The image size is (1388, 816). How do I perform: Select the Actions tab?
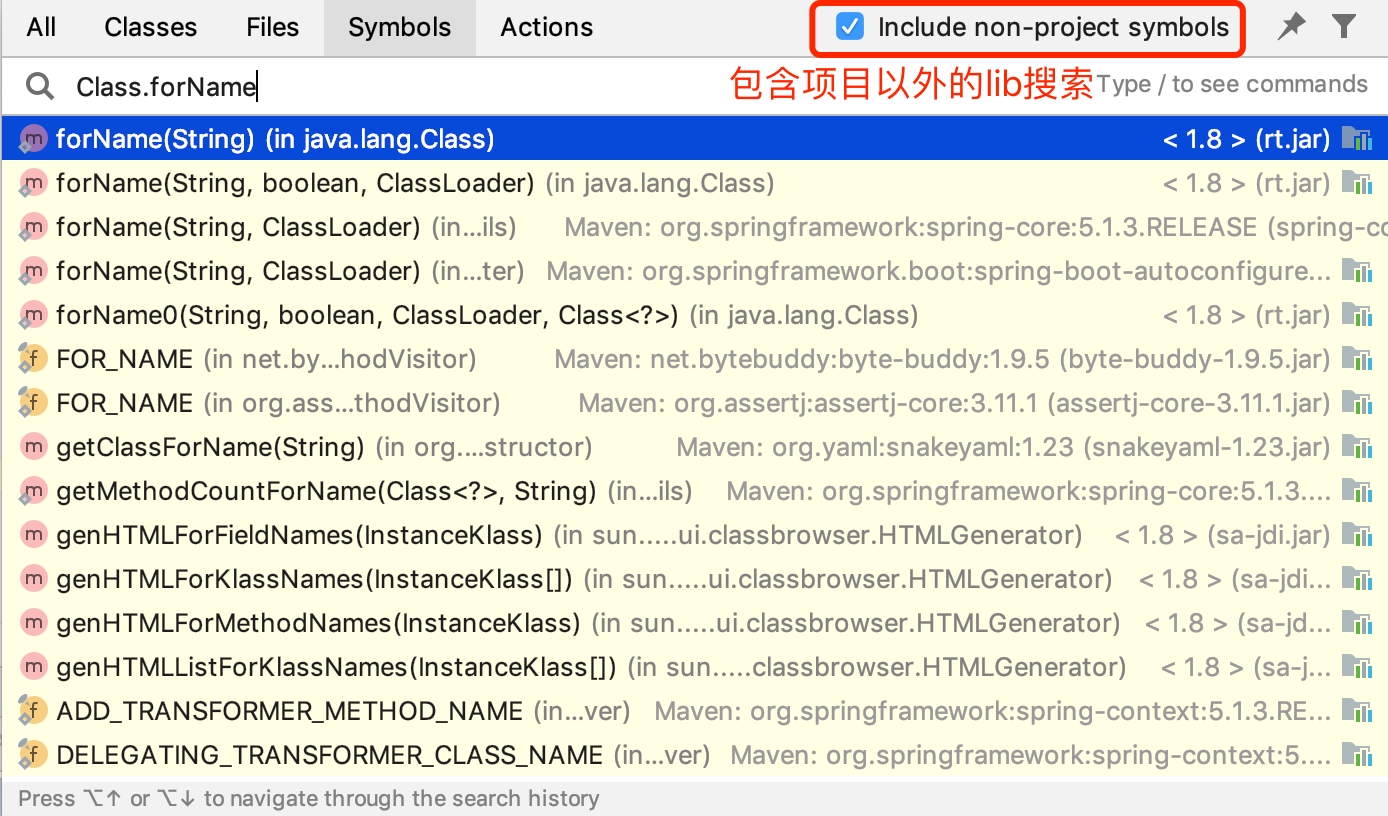(x=546, y=27)
